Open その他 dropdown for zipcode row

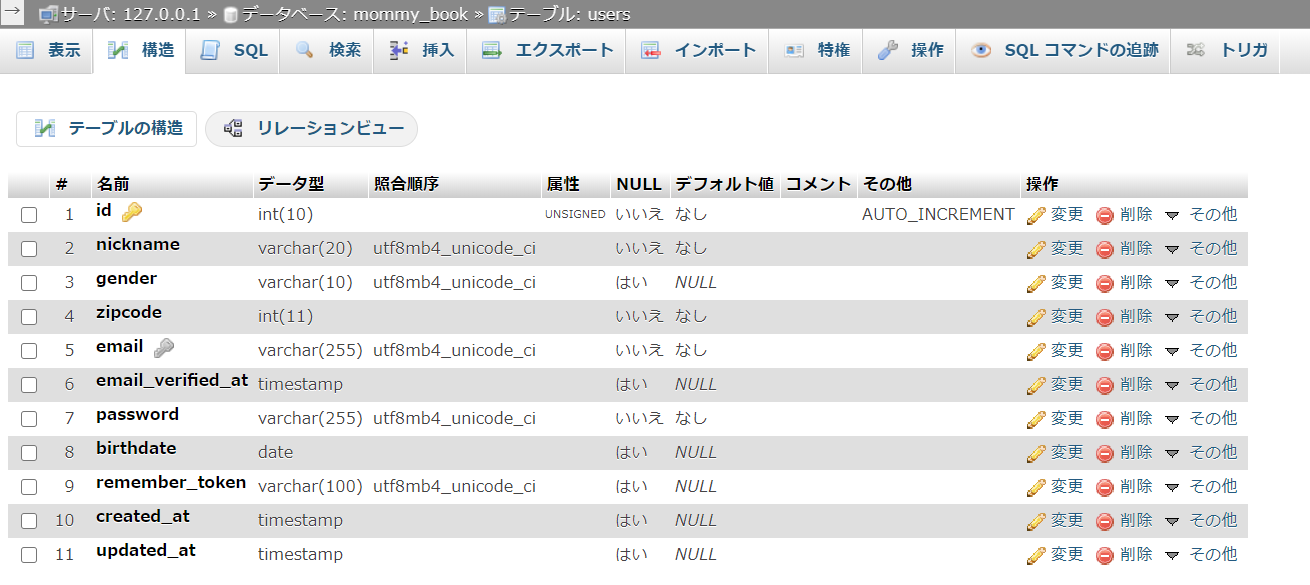pos(1201,316)
